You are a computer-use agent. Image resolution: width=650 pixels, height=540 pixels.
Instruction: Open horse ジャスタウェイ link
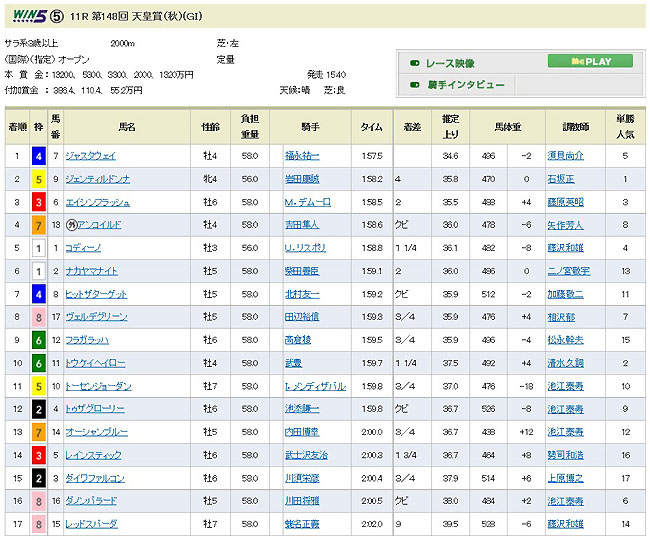[90, 156]
